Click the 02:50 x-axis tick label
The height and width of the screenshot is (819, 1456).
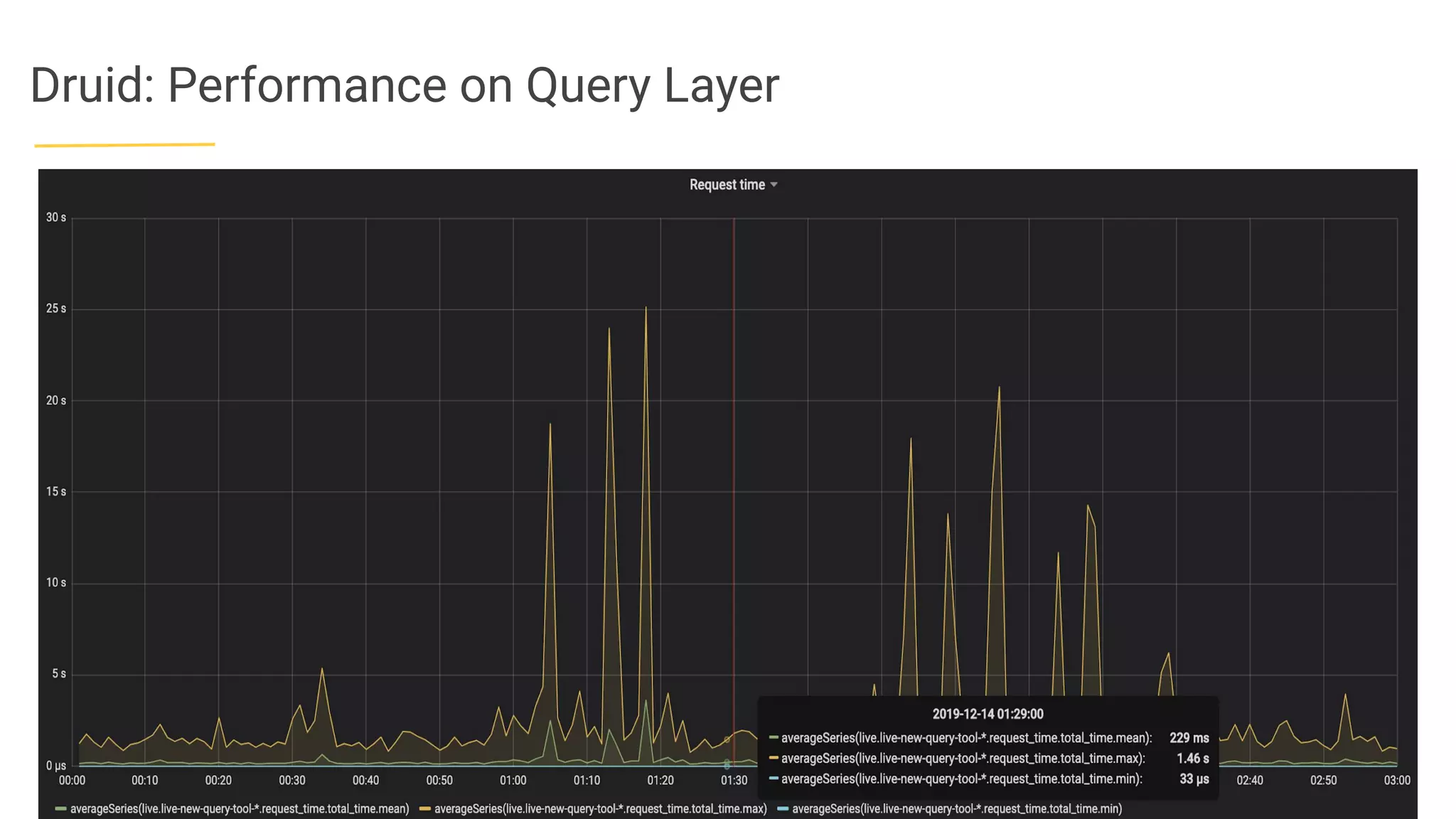pyautogui.click(x=1324, y=781)
